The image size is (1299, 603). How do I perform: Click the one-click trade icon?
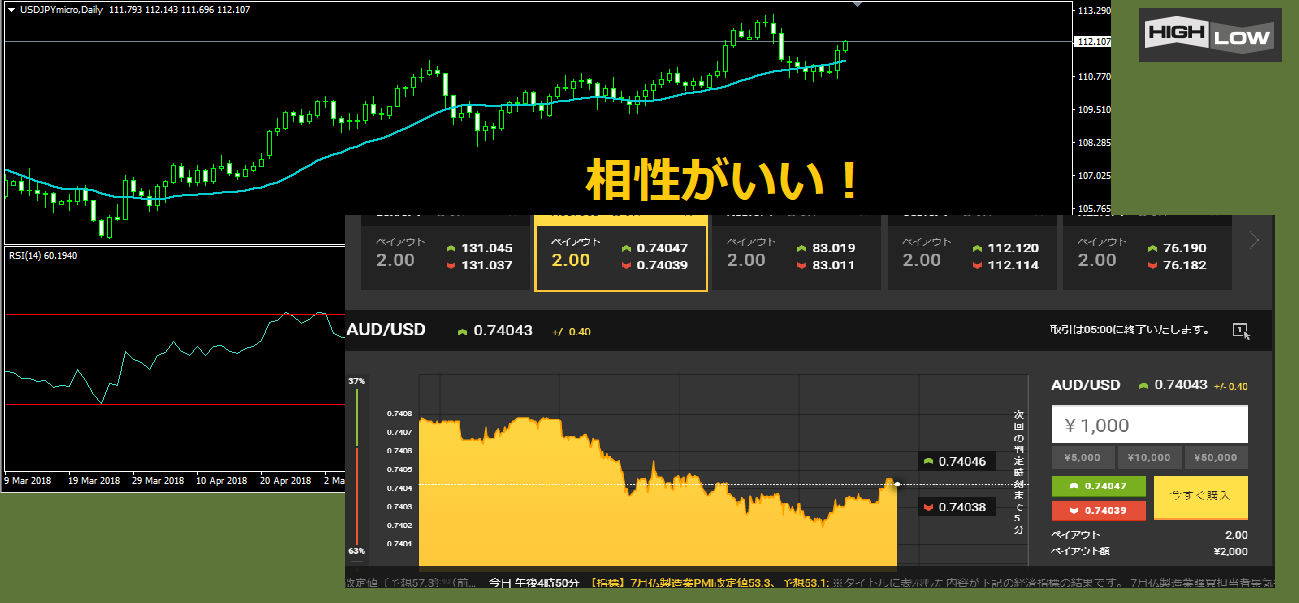(x=1241, y=330)
